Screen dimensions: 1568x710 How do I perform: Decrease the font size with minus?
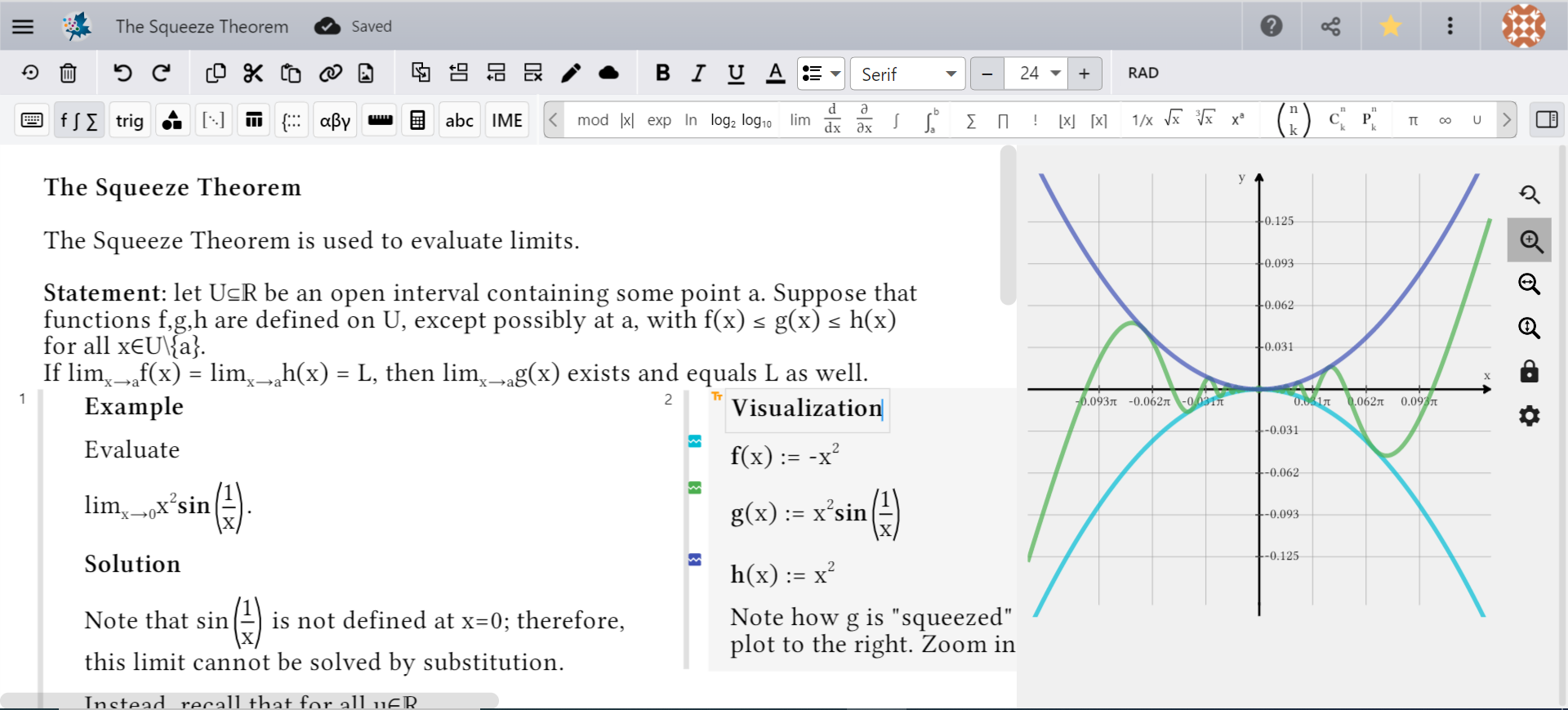[x=987, y=74]
